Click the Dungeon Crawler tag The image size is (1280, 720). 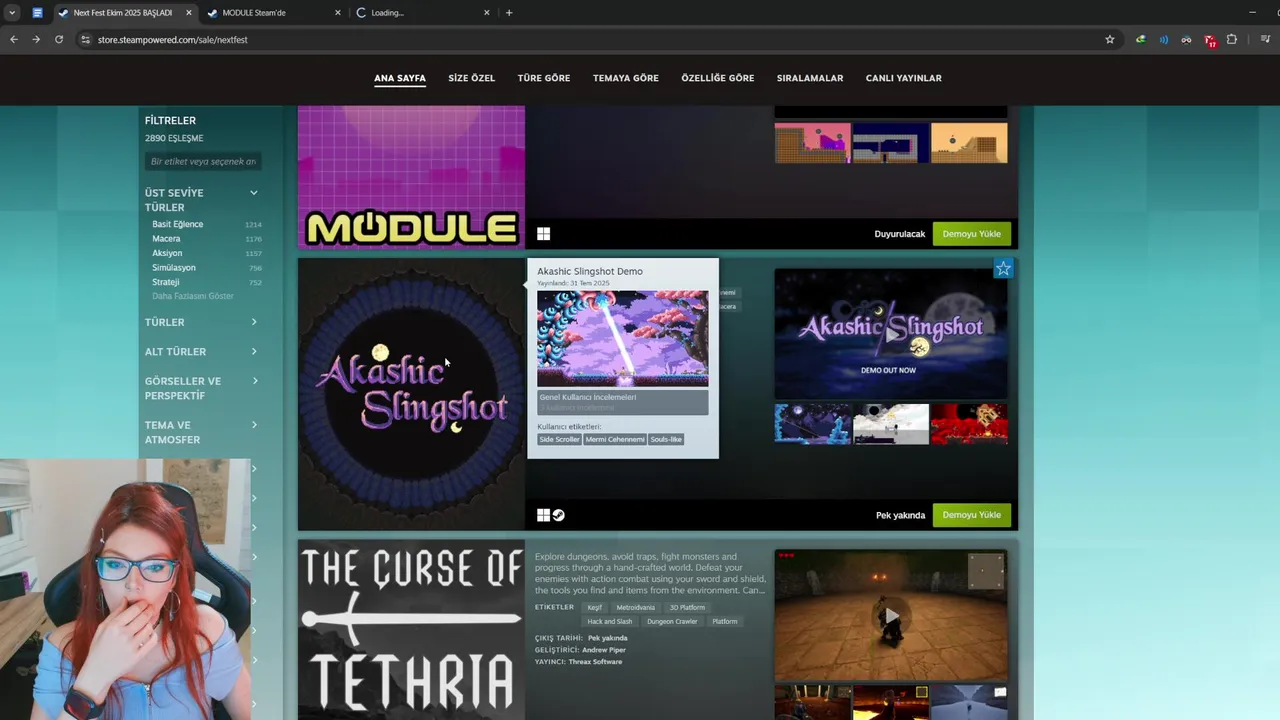coord(672,621)
